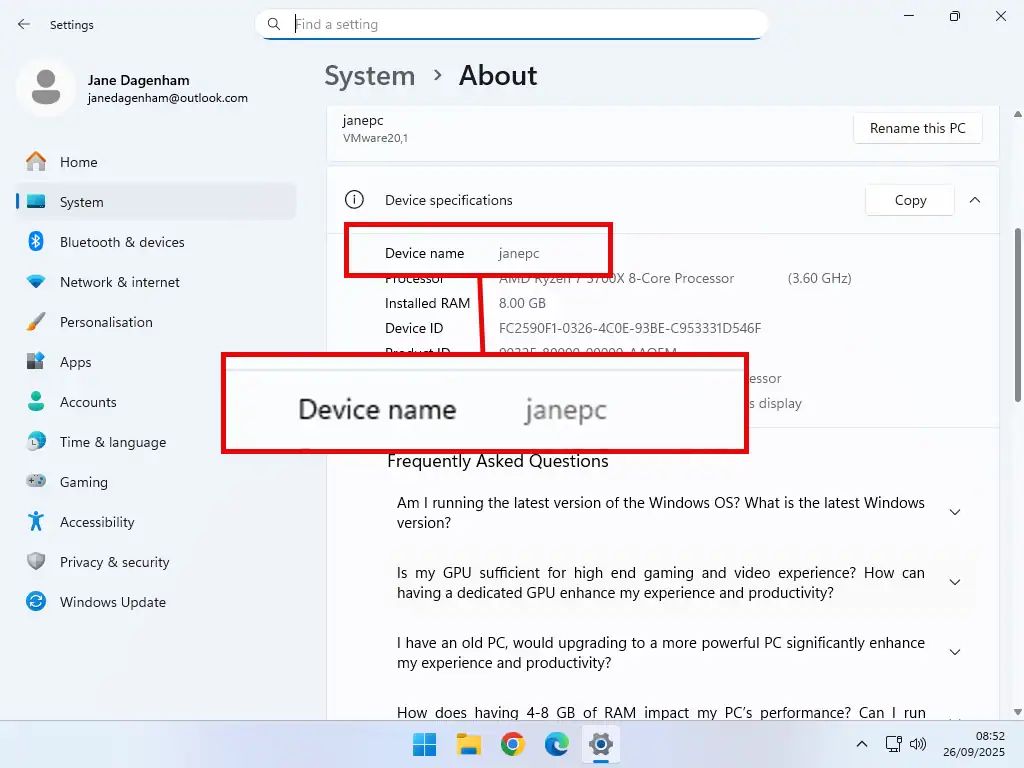Open the Bluetooth & devices icon

click(x=36, y=242)
